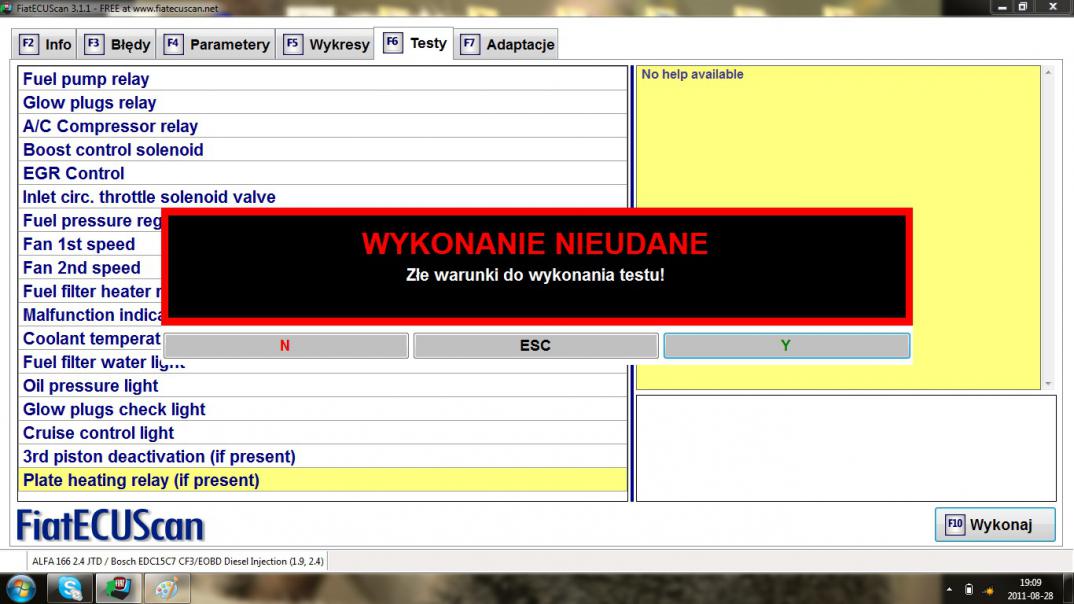The height and width of the screenshot is (604, 1074).
Task: Click the F6 key icon on Testy tab
Action: (x=392, y=42)
